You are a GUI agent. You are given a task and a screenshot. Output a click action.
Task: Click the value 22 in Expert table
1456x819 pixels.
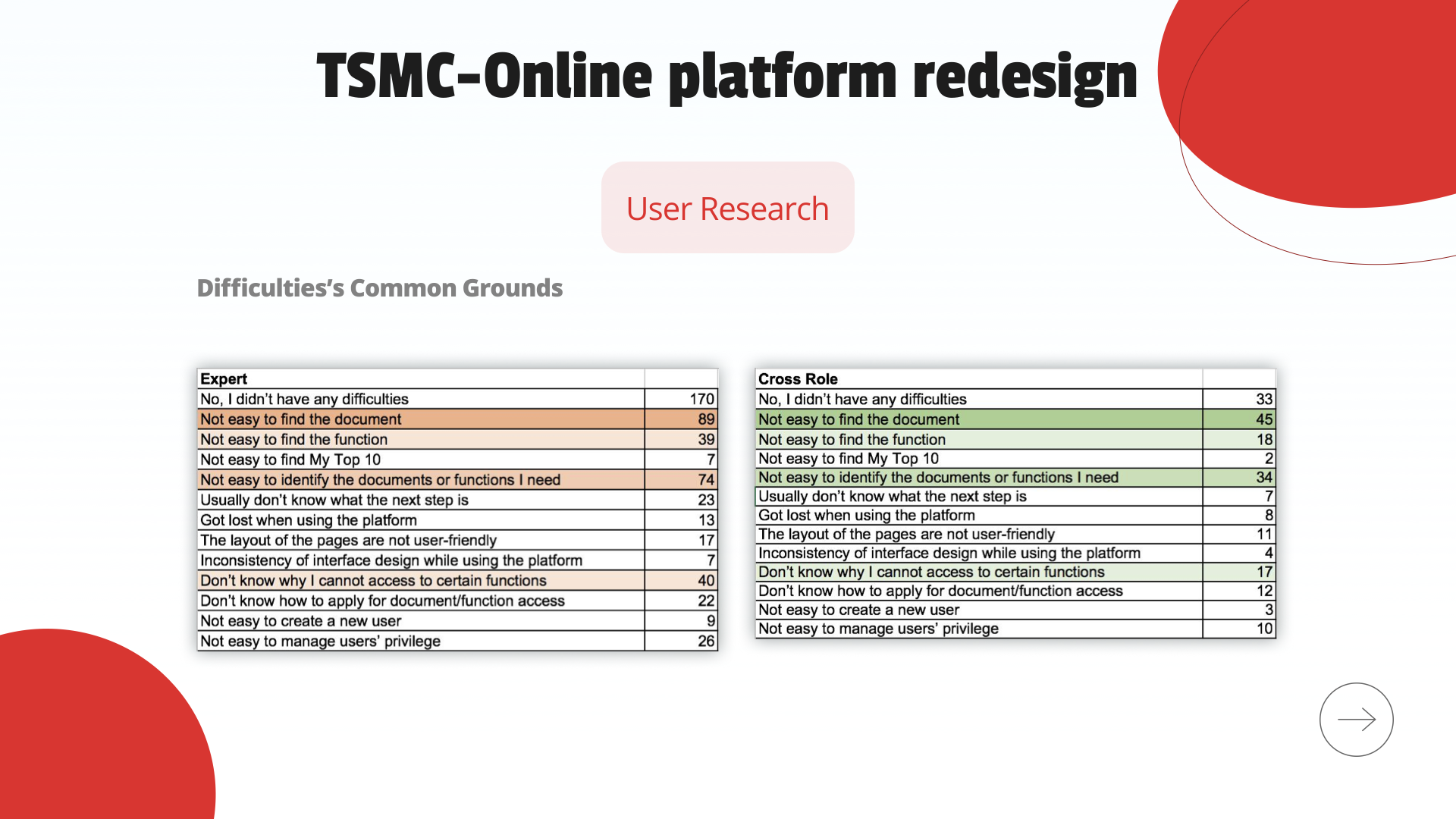706,601
